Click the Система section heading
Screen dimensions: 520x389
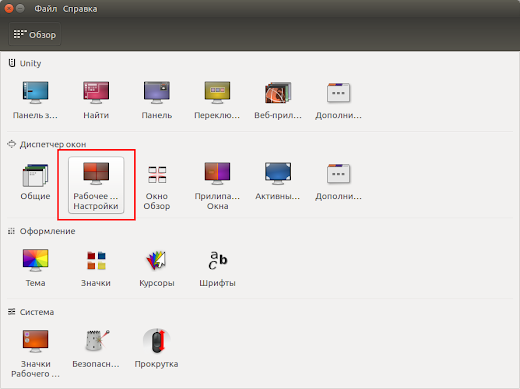[x=37, y=312]
